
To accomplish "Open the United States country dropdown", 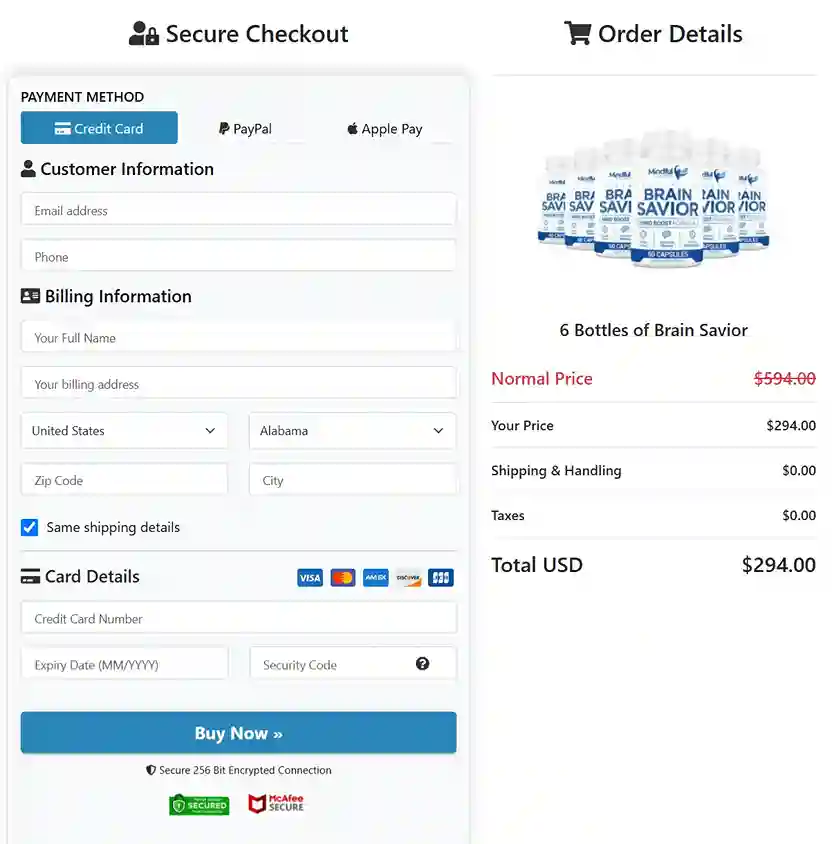I will coord(124,430).
